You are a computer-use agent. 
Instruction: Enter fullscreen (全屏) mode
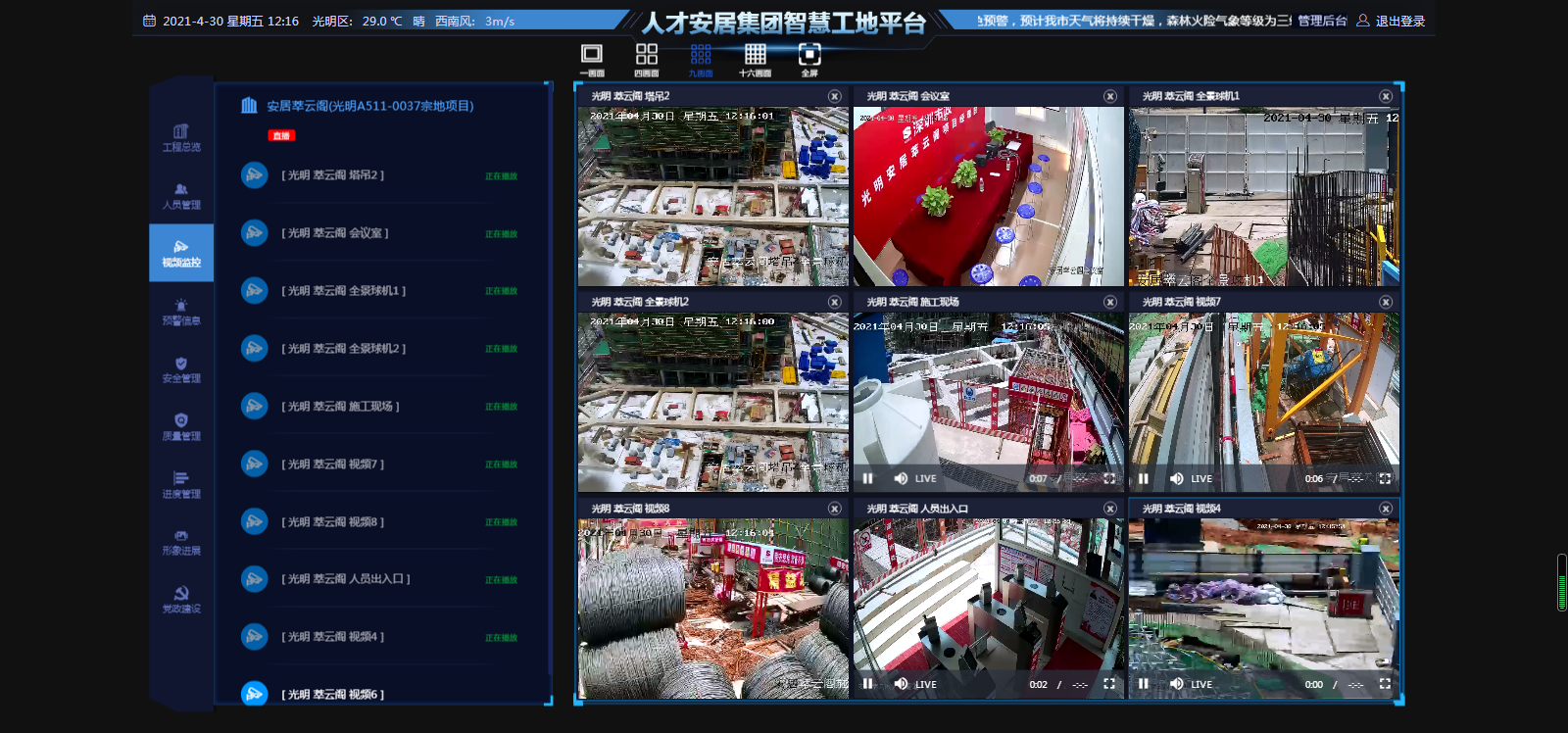(809, 59)
